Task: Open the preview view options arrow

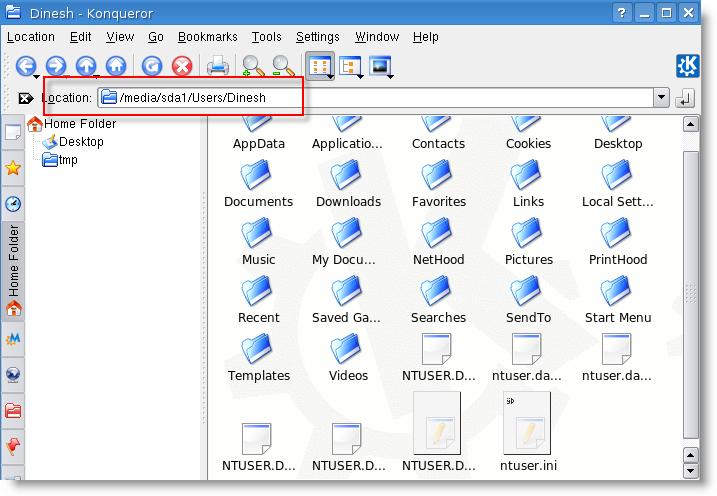Action: coord(390,77)
